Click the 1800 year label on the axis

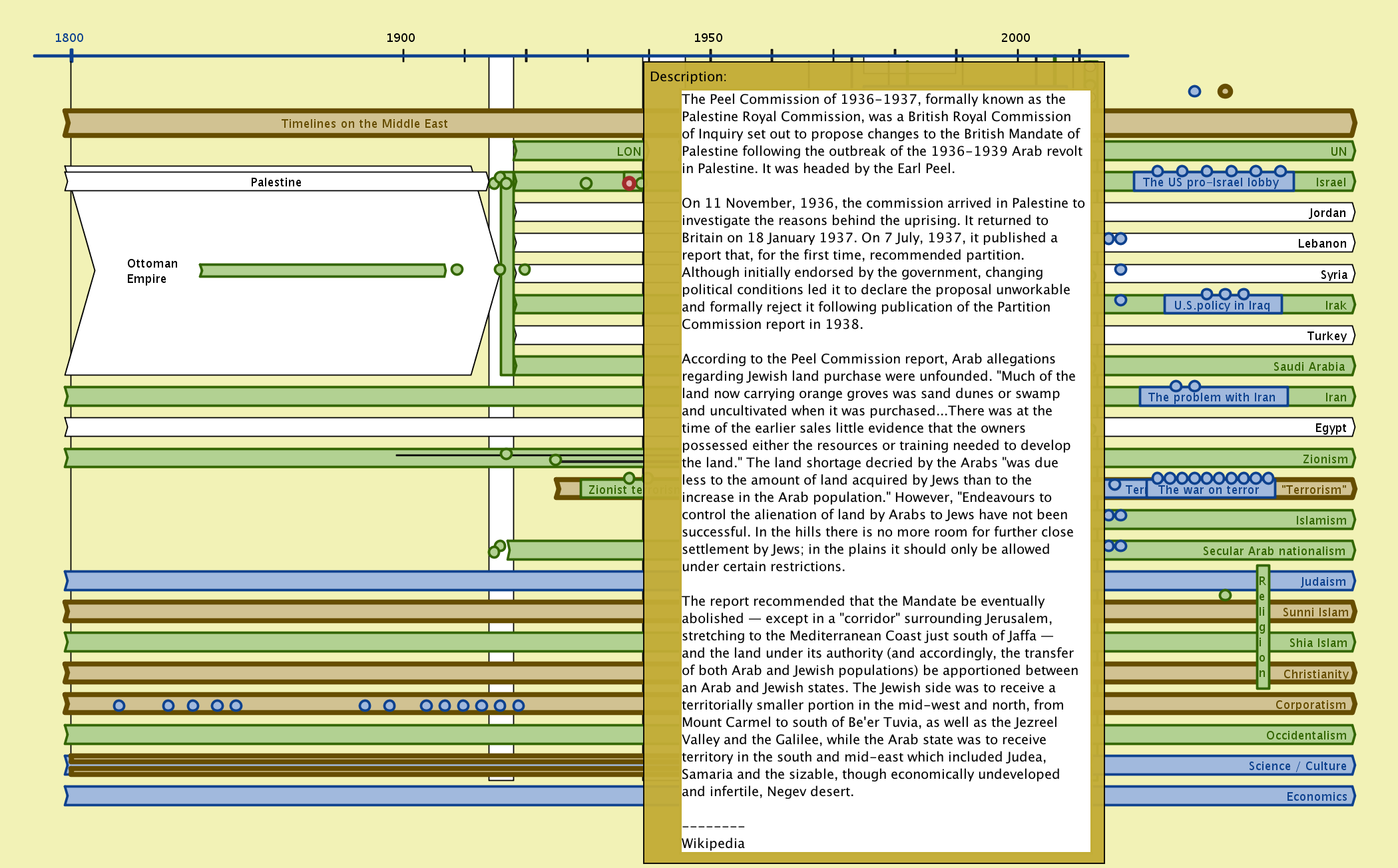coord(69,38)
